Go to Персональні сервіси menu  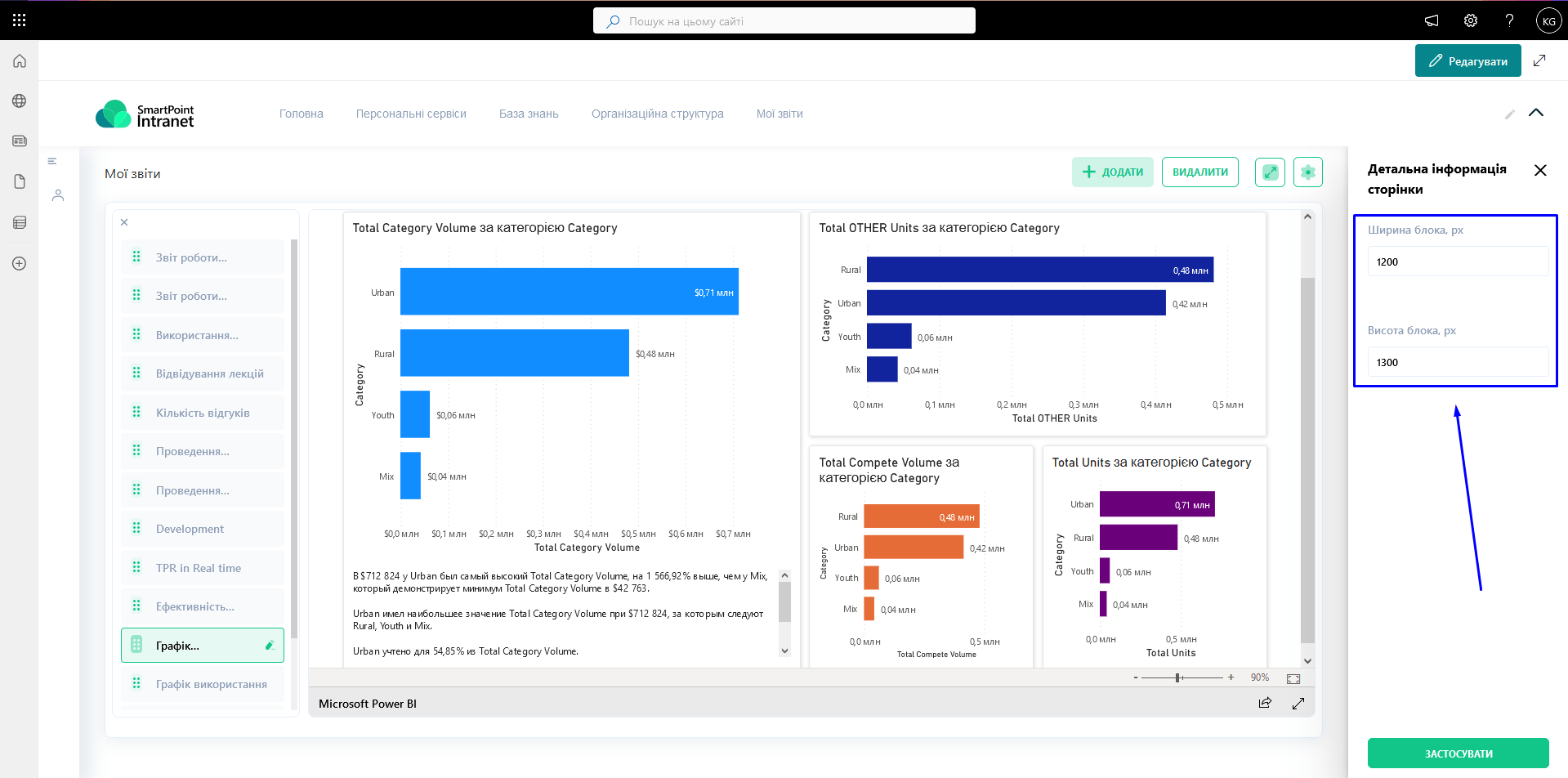[x=411, y=114]
